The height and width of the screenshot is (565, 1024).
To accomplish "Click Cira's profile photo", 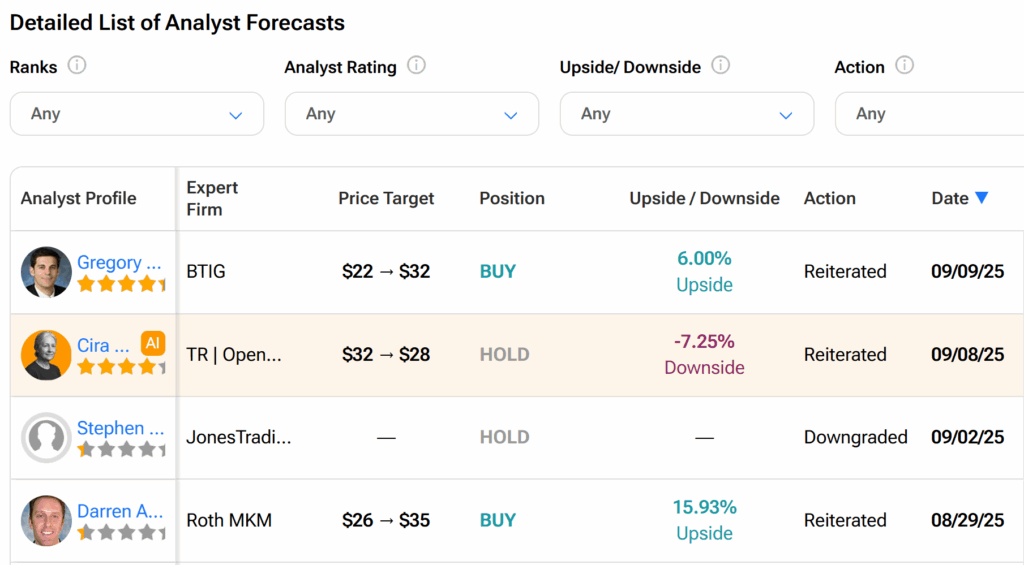I will [46, 355].
